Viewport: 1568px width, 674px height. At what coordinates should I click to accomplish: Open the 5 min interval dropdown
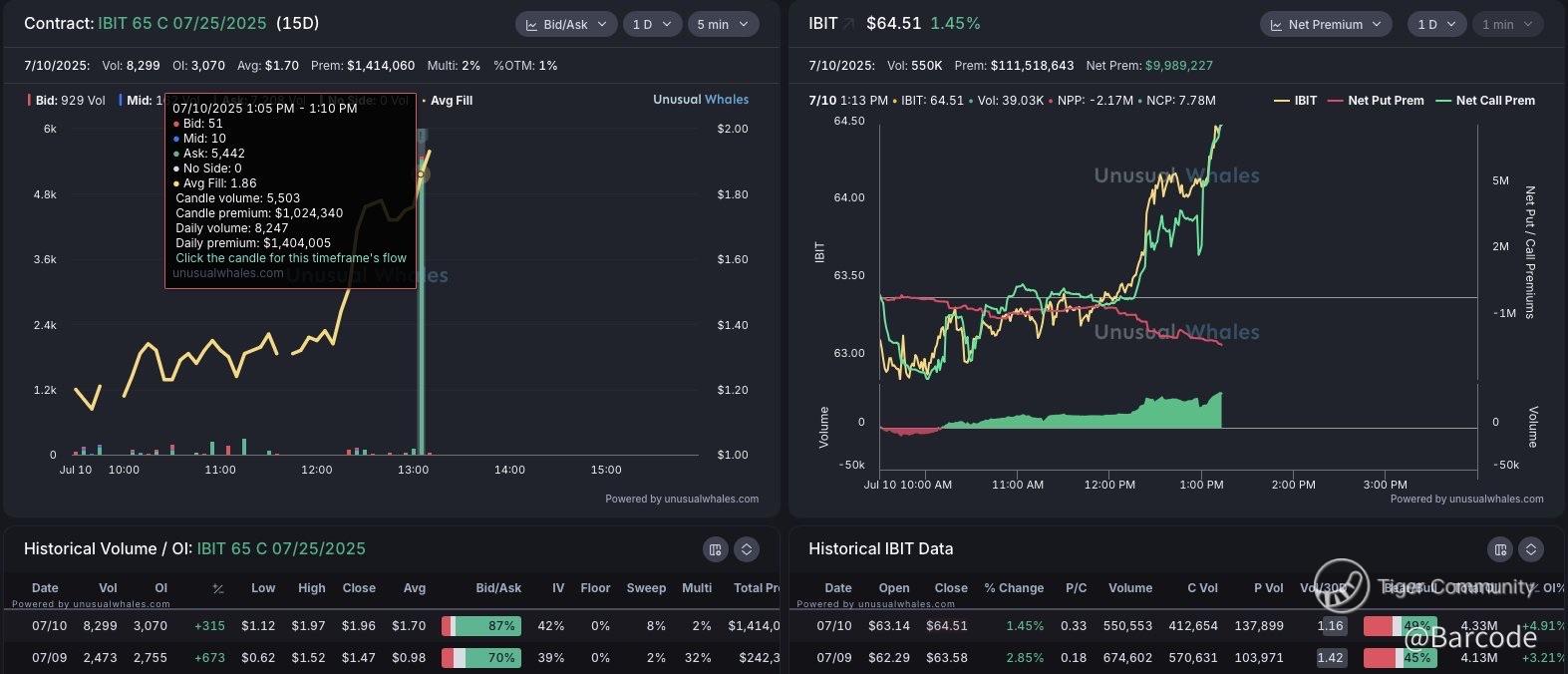coord(722,24)
